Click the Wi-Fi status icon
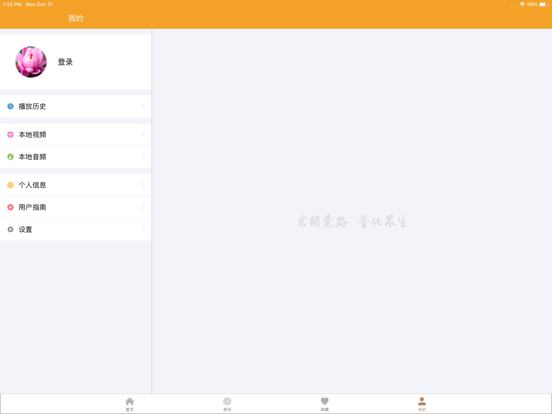This screenshot has height=414, width=552. 522,5
